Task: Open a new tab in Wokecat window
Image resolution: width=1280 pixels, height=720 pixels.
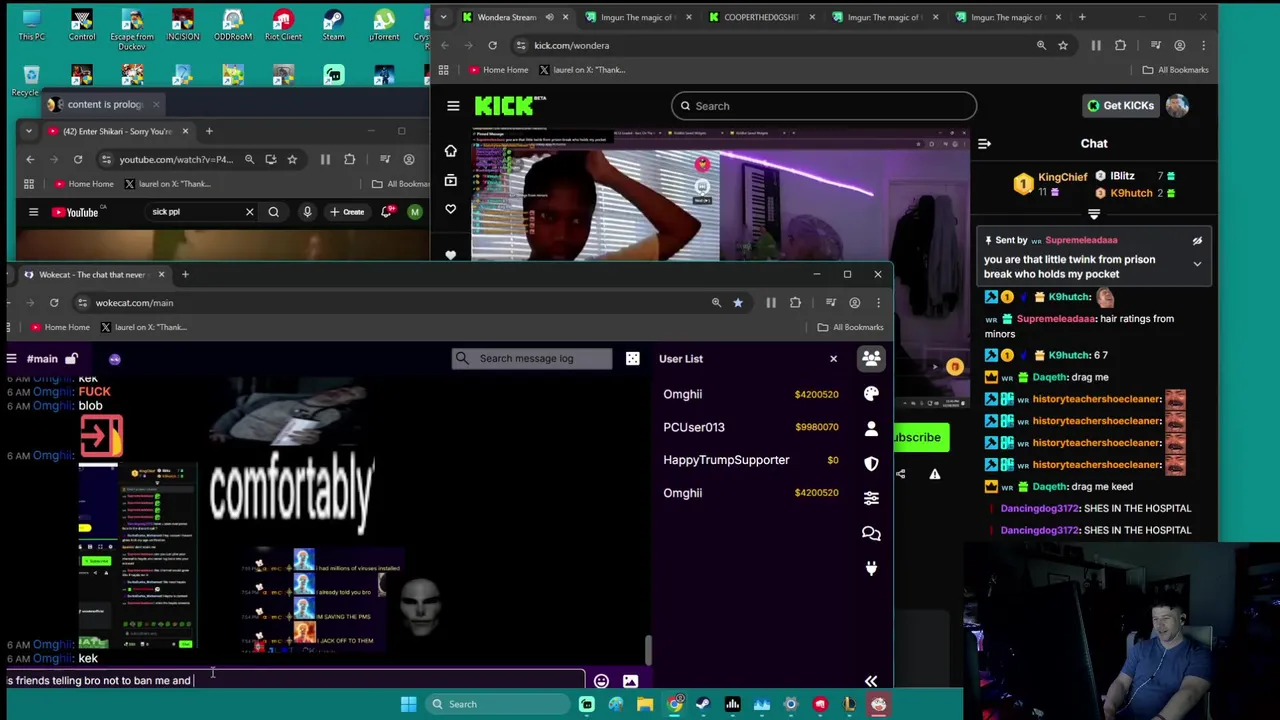Action: [185, 274]
